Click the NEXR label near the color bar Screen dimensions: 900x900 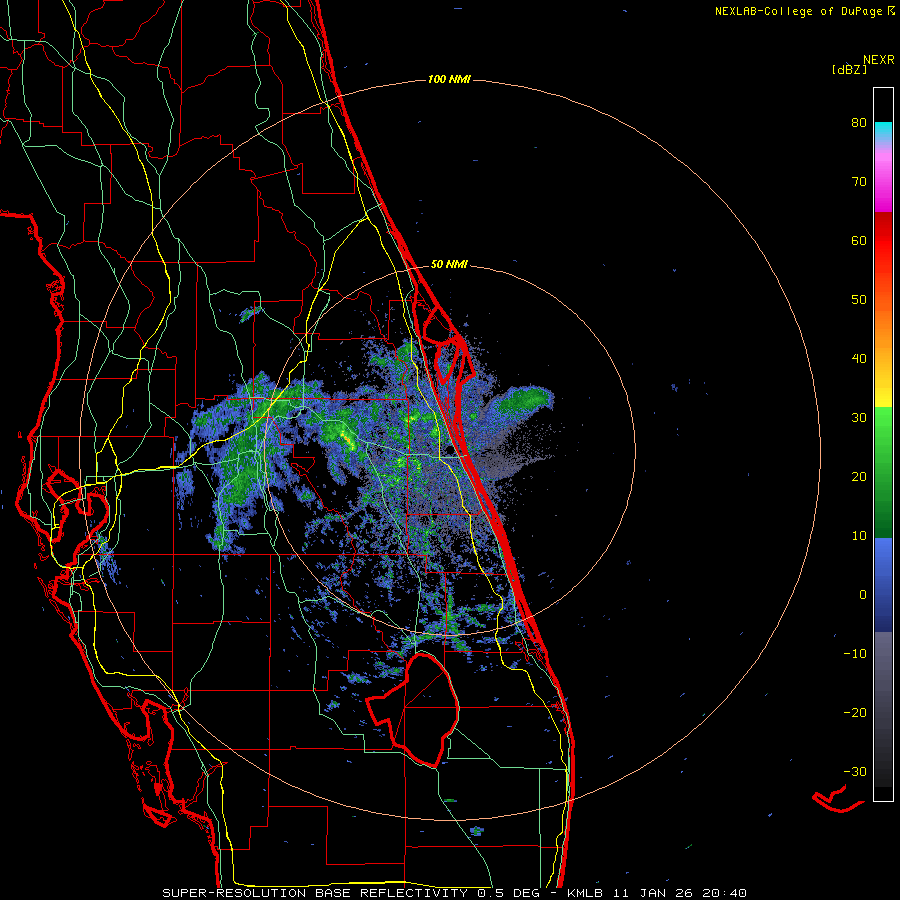pyautogui.click(x=879, y=60)
